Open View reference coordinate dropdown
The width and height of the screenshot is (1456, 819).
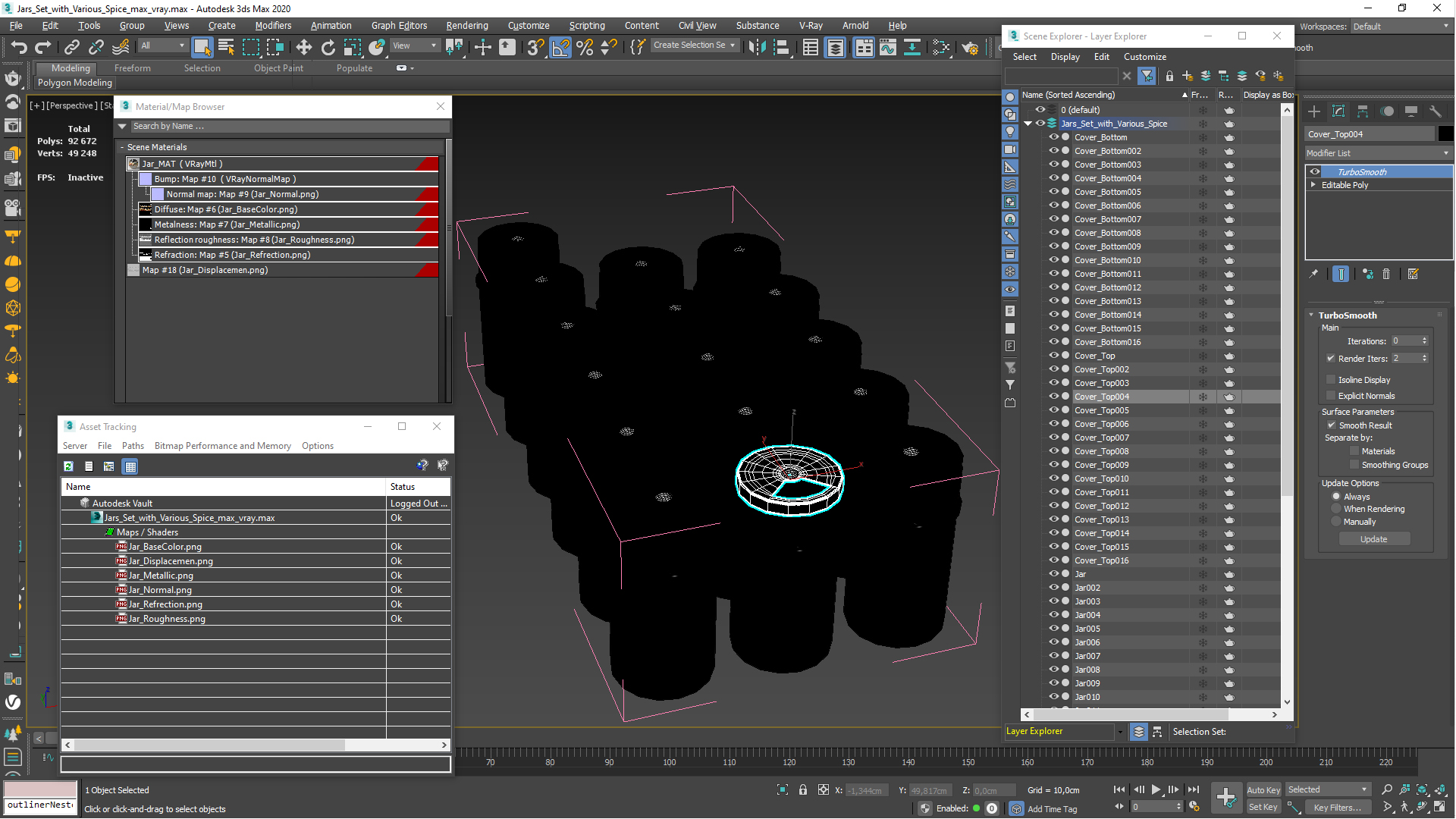414,45
